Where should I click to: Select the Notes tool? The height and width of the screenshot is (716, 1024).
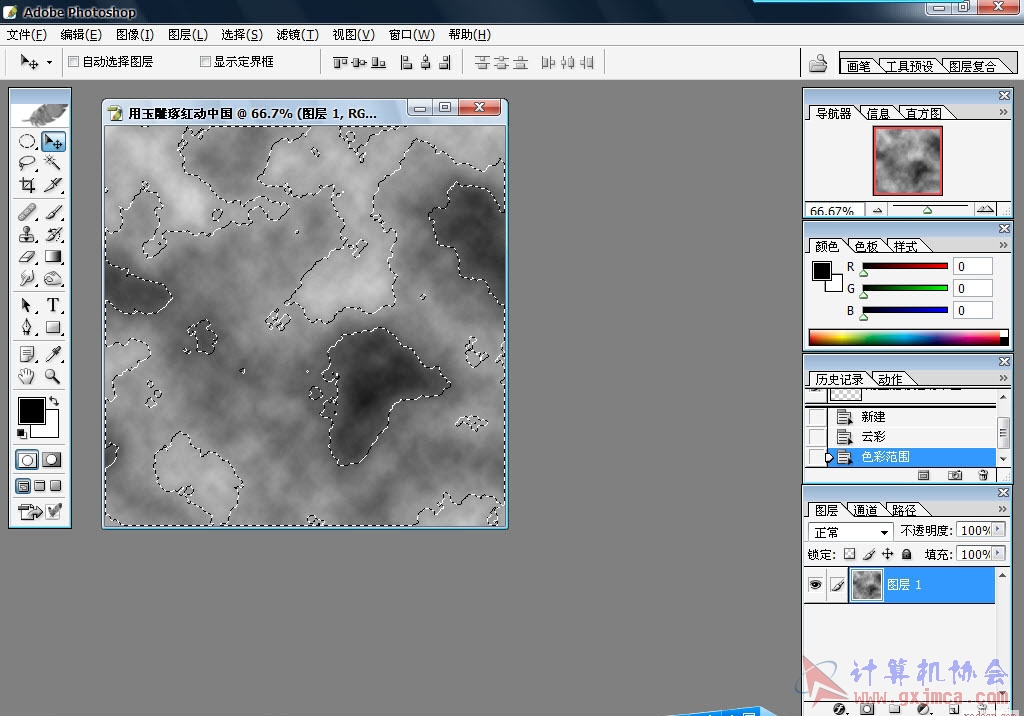pos(27,354)
